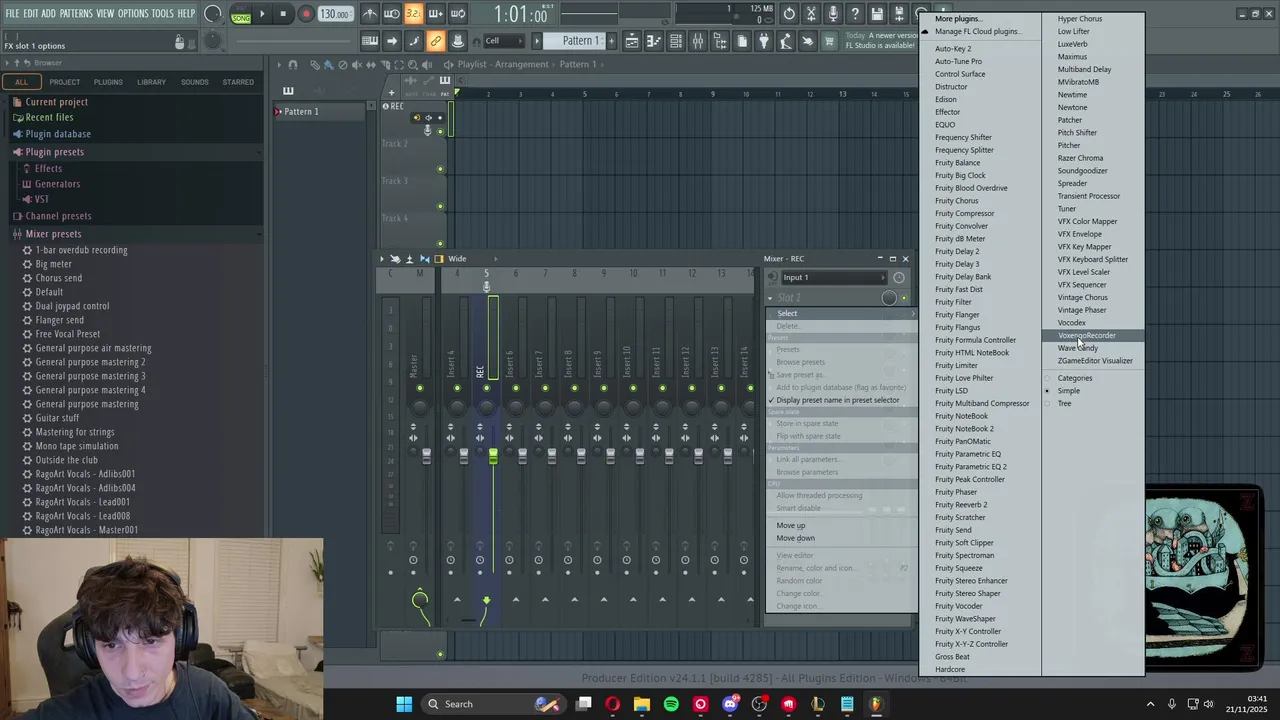Open the OPTIONS menu

coord(133,13)
